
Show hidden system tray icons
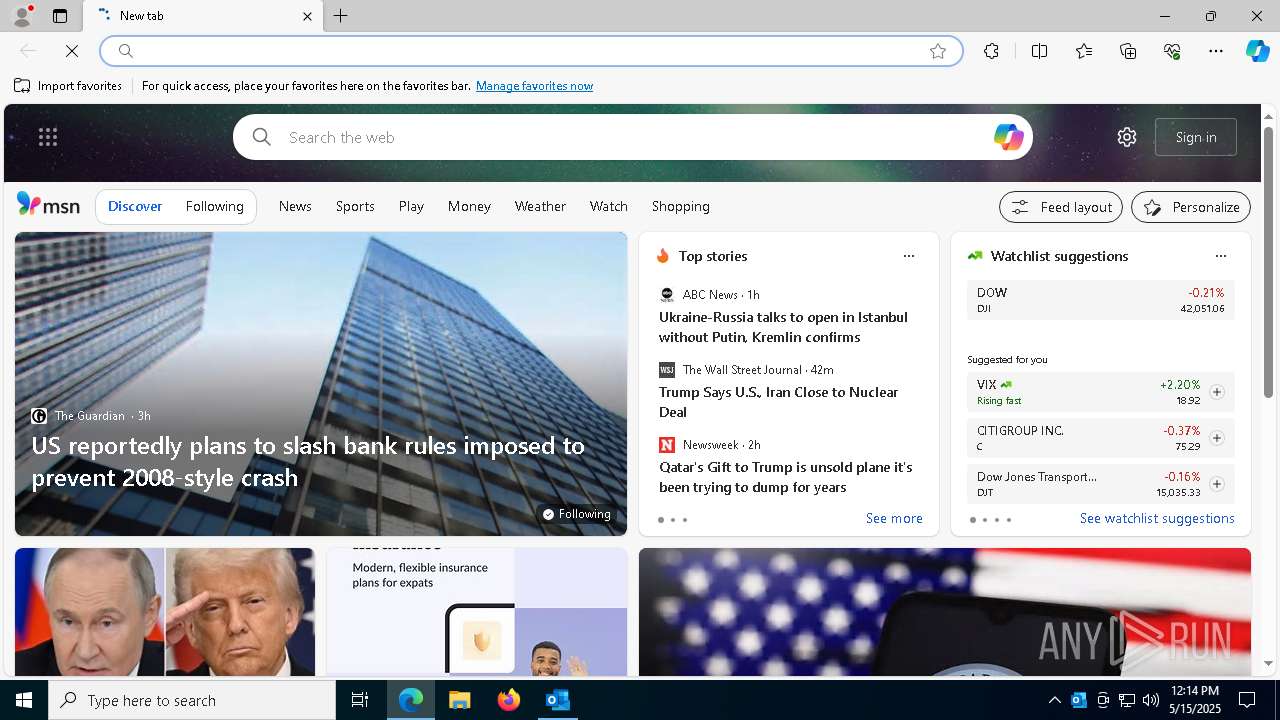point(1054,700)
